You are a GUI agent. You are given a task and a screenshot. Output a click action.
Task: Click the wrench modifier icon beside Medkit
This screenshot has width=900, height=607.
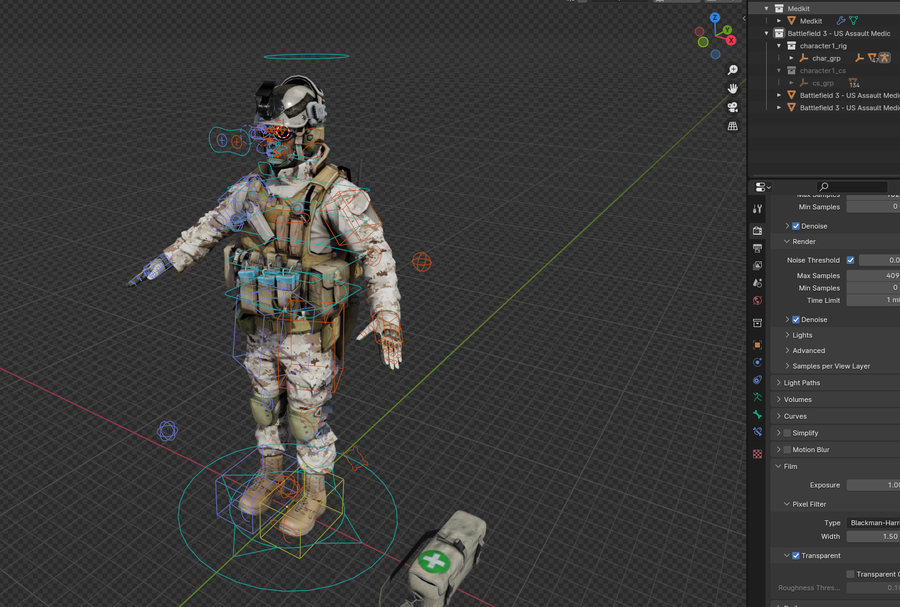coord(840,21)
